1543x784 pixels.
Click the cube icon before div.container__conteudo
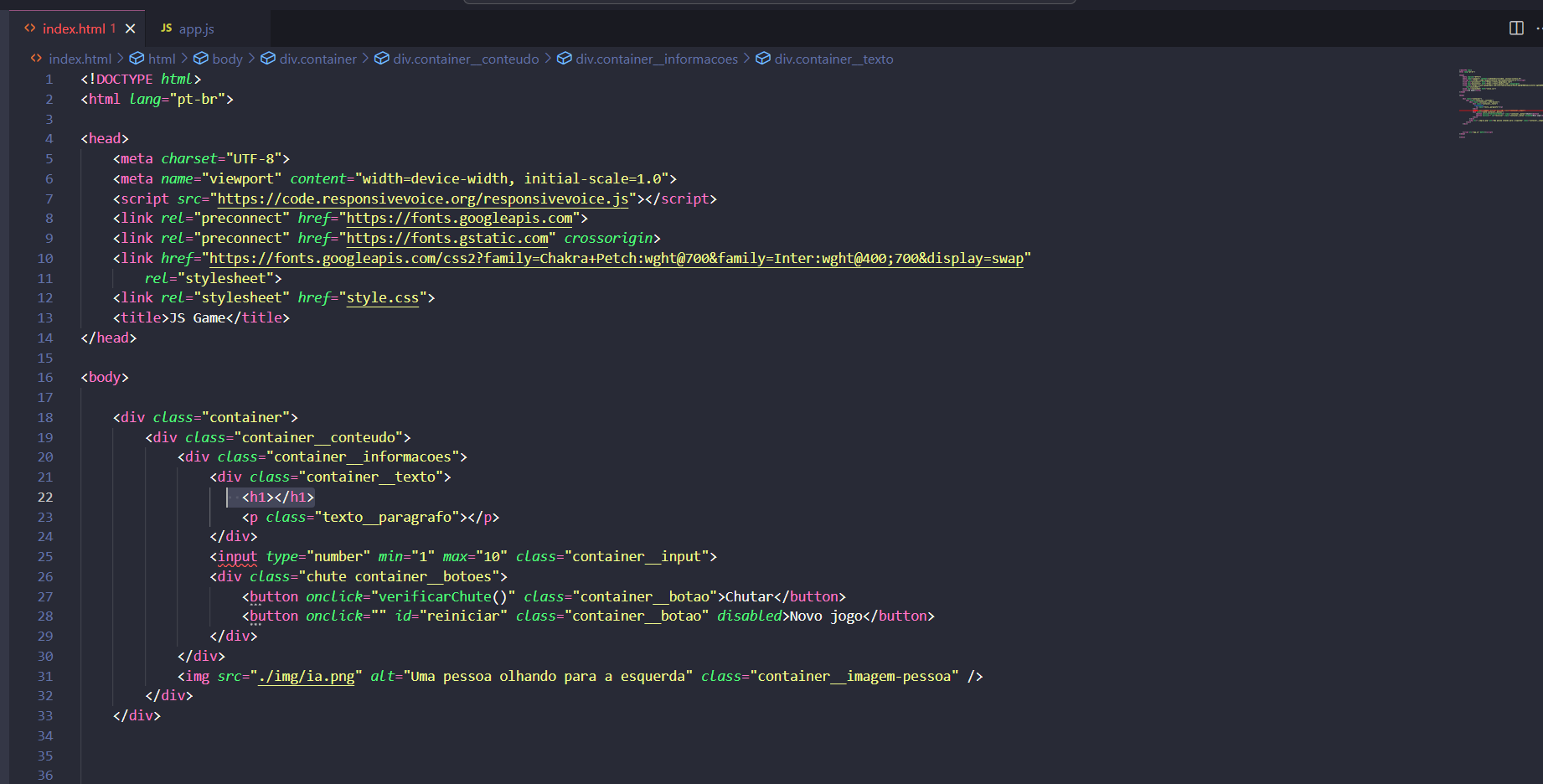tap(381, 59)
